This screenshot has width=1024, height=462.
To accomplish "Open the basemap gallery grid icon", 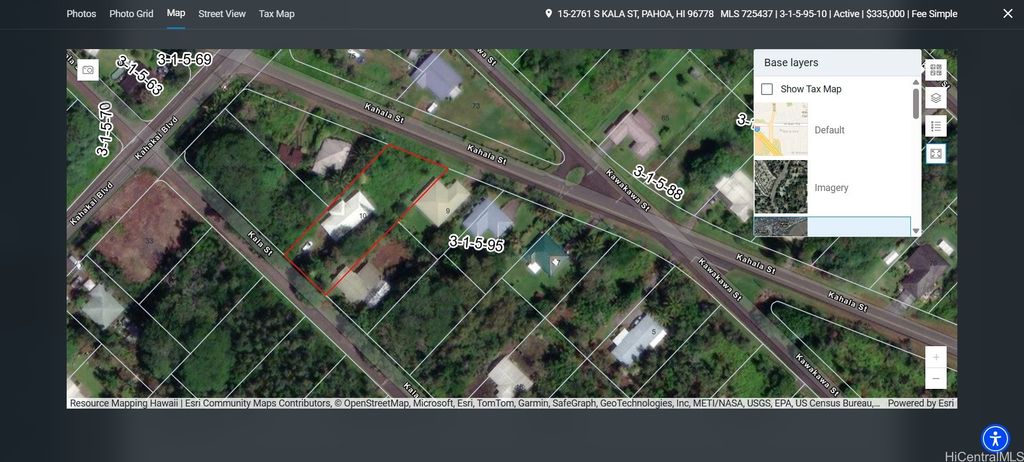I will pos(935,70).
